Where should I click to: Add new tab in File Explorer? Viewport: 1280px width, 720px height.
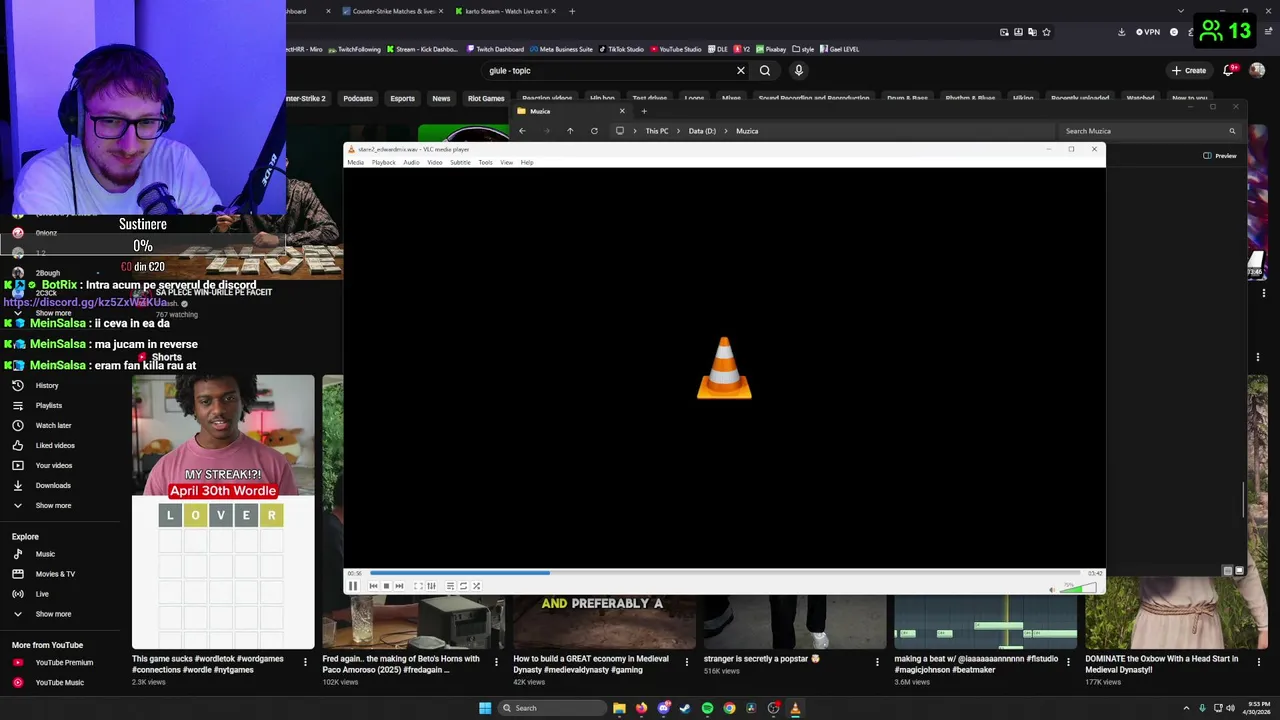pyautogui.click(x=644, y=111)
